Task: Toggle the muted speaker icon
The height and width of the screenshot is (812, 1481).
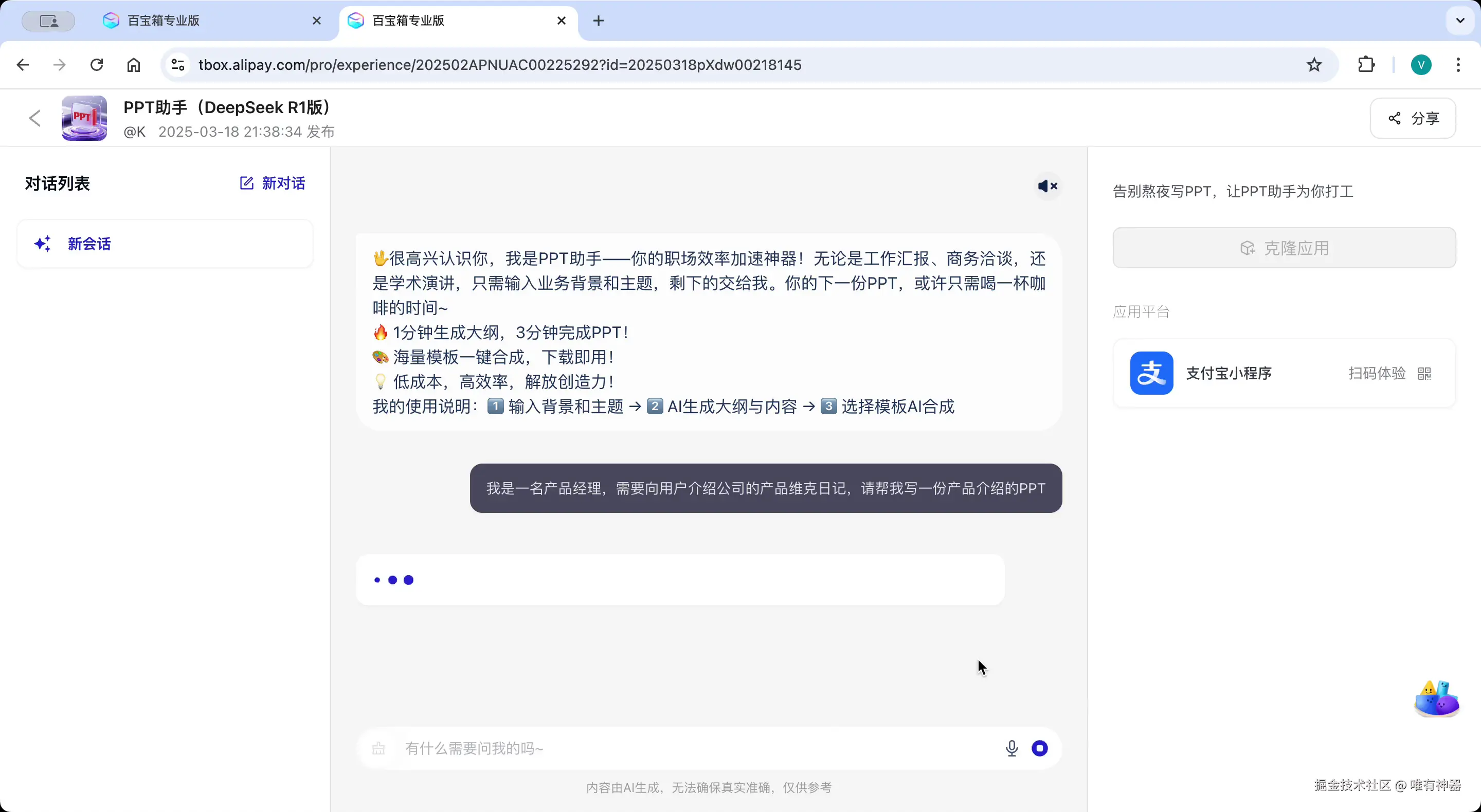Action: click(1047, 186)
